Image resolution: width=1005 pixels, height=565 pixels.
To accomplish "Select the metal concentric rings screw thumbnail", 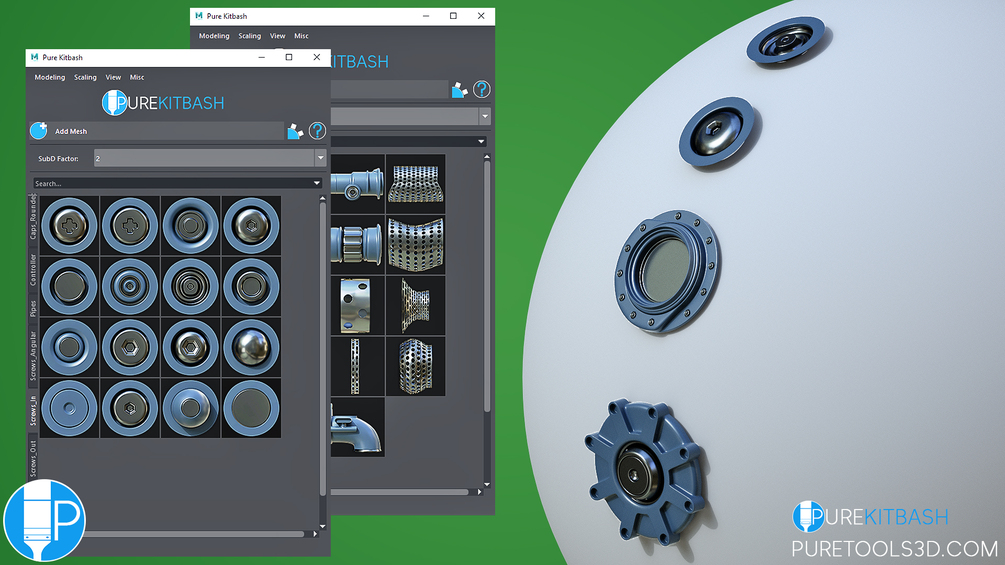I will pos(190,286).
